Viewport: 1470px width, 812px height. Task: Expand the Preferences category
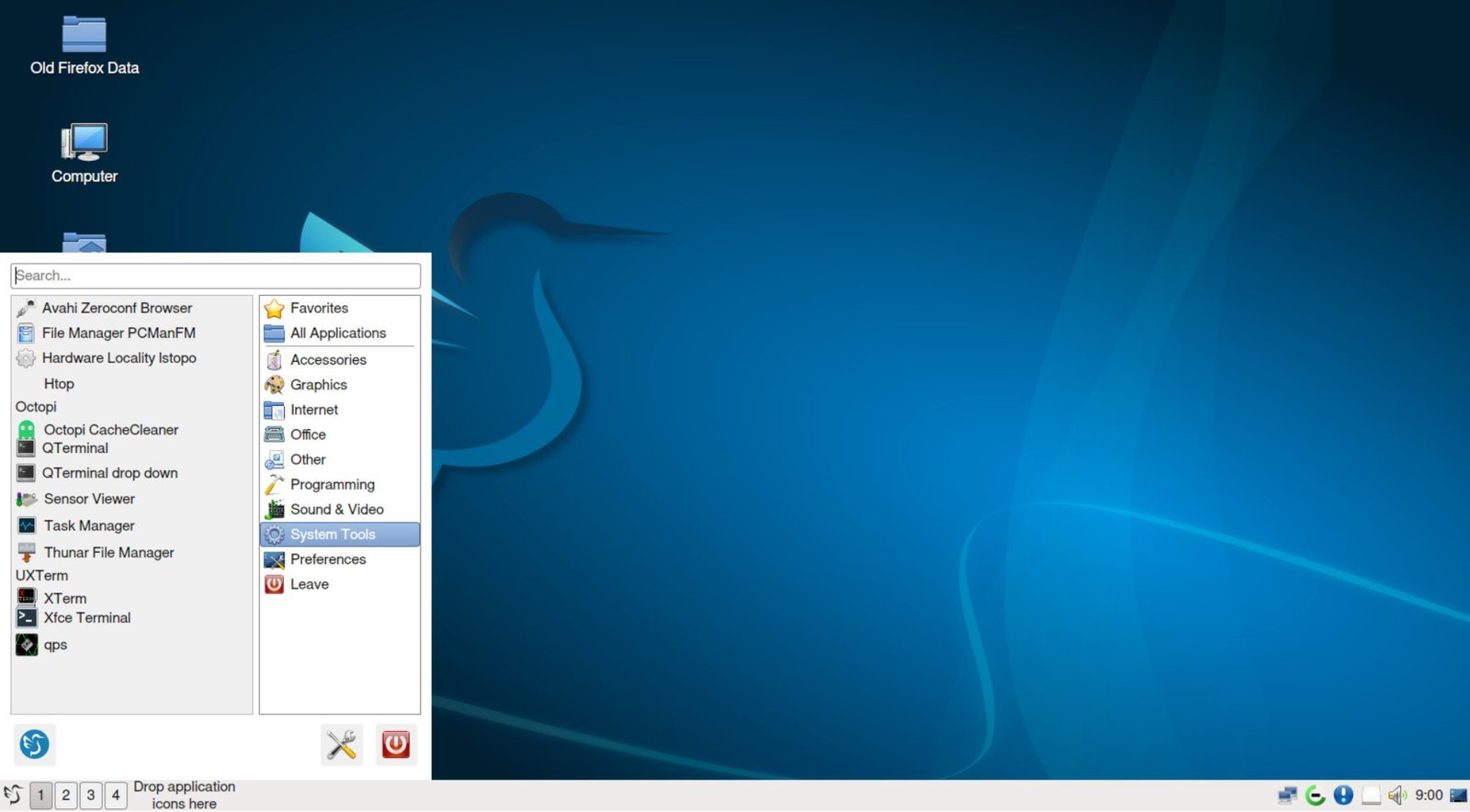coord(328,559)
